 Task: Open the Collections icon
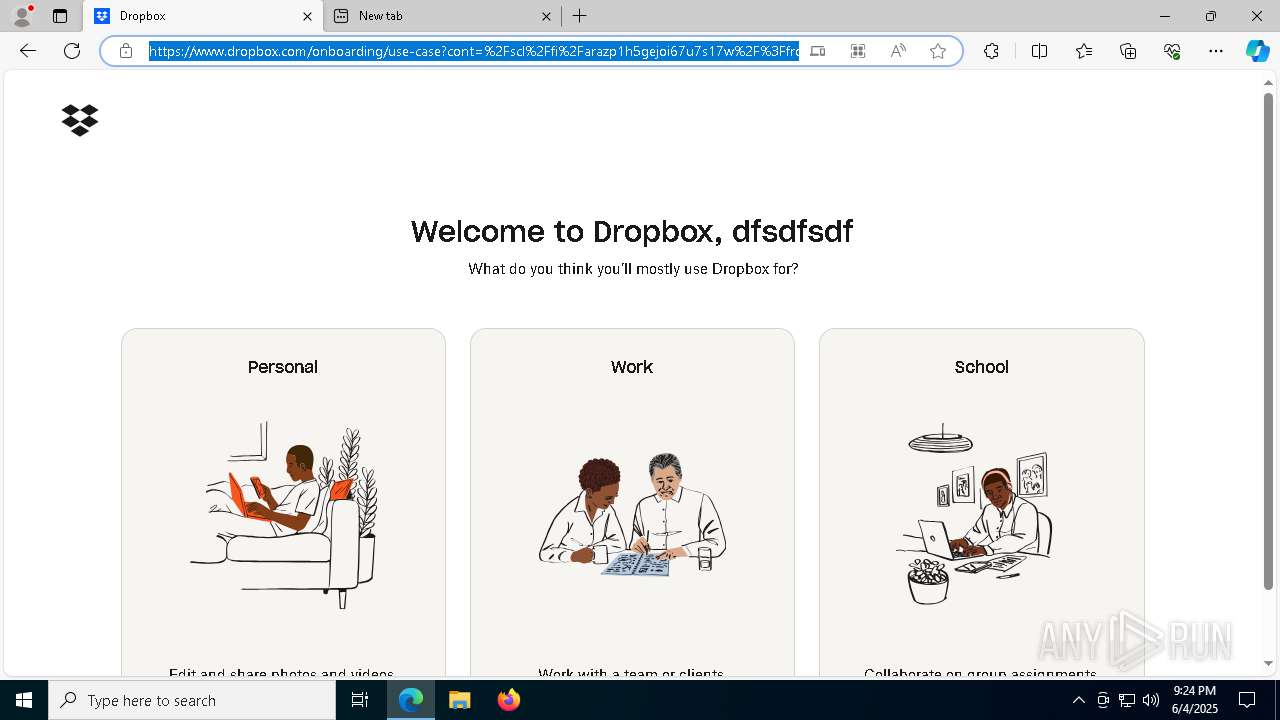coord(1128,51)
